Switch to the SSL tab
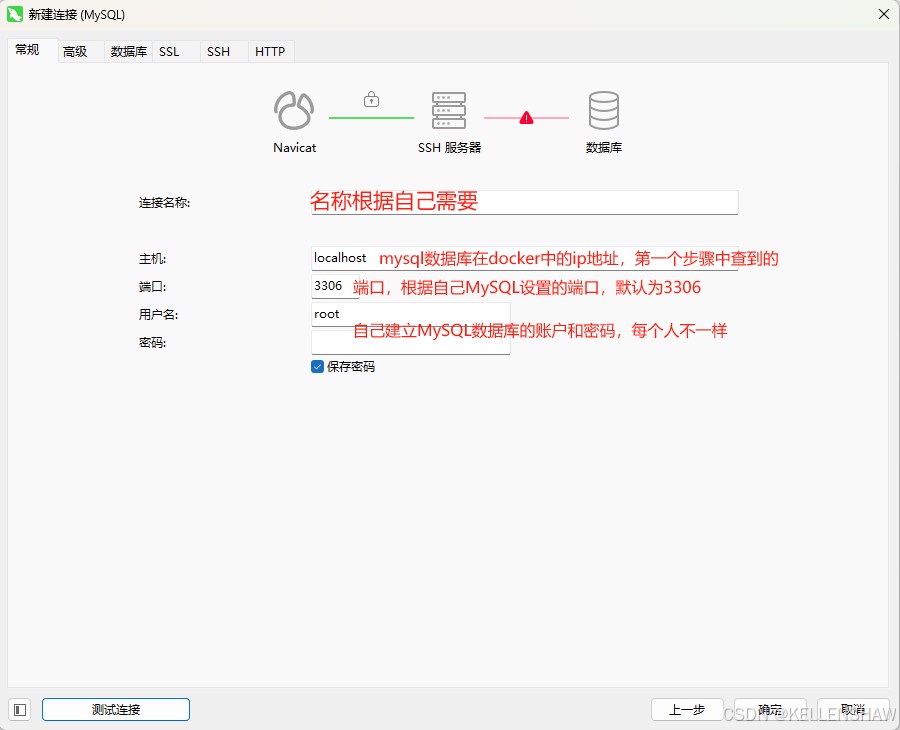 coord(169,51)
